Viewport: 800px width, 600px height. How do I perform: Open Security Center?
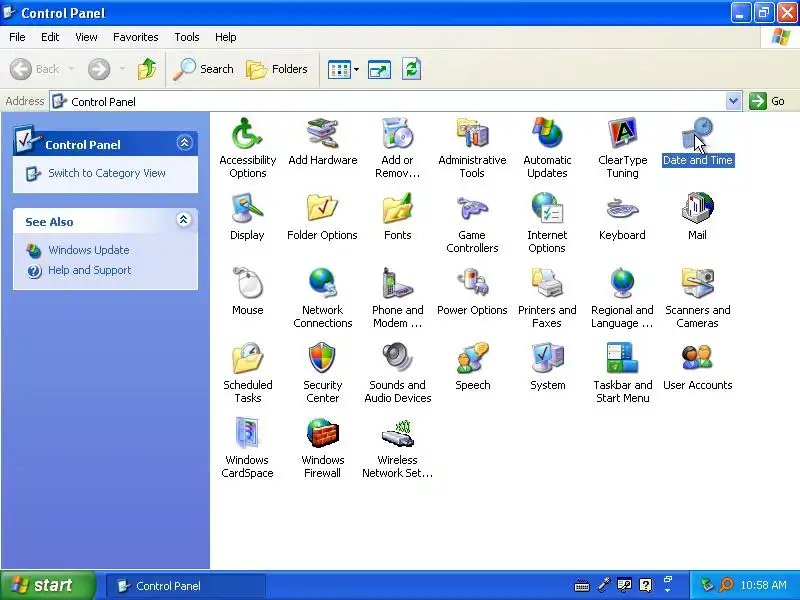click(x=322, y=373)
